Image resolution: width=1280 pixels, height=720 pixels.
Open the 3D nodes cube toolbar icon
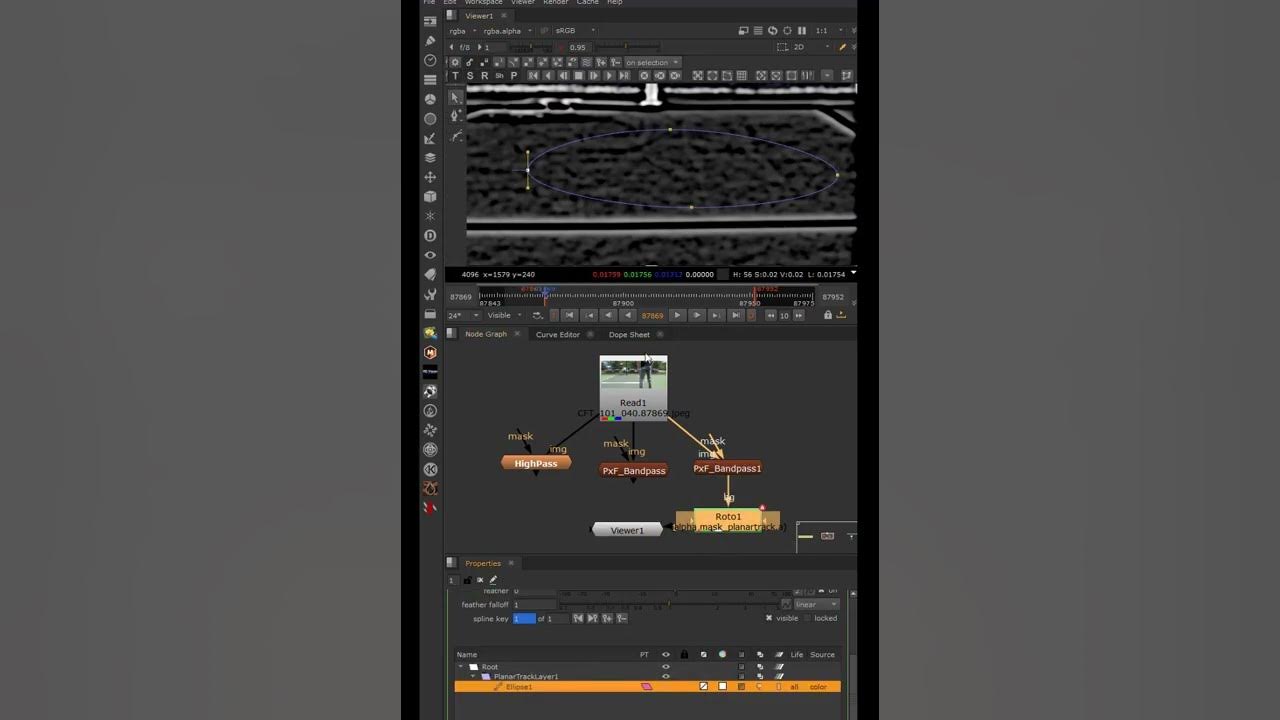pyautogui.click(x=430, y=197)
